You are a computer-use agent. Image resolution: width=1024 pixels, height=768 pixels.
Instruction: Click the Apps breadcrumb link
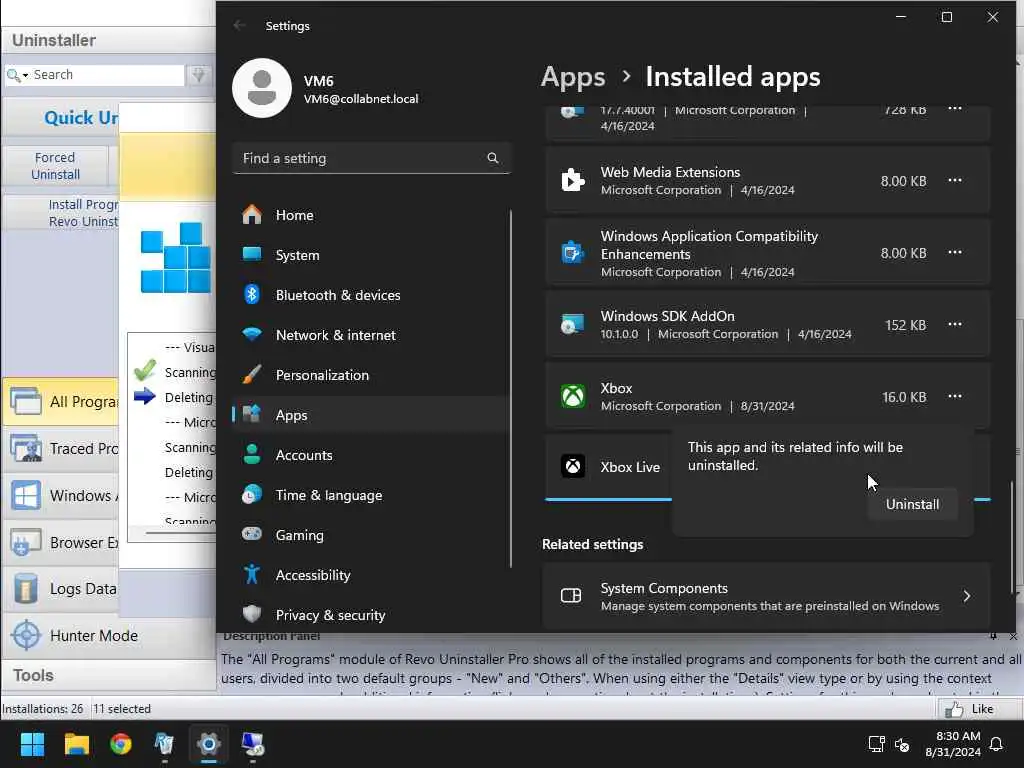[x=573, y=77]
